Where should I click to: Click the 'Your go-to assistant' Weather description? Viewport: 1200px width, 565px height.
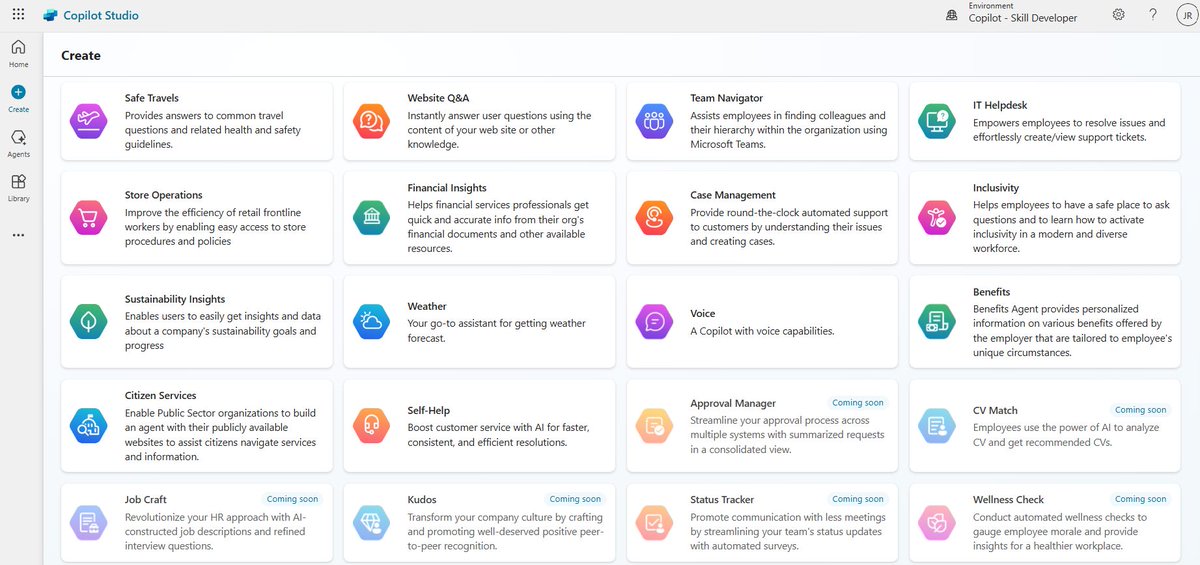point(496,331)
